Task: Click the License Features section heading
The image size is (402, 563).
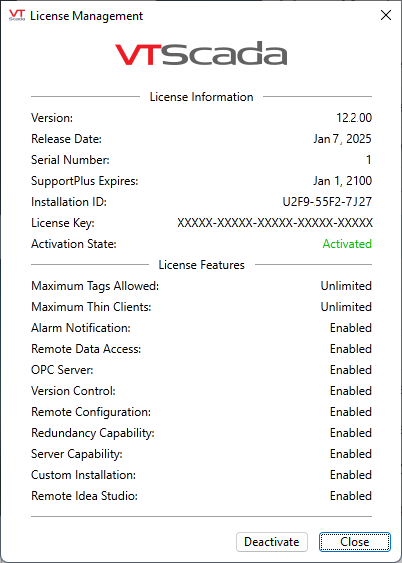Action: [201, 265]
